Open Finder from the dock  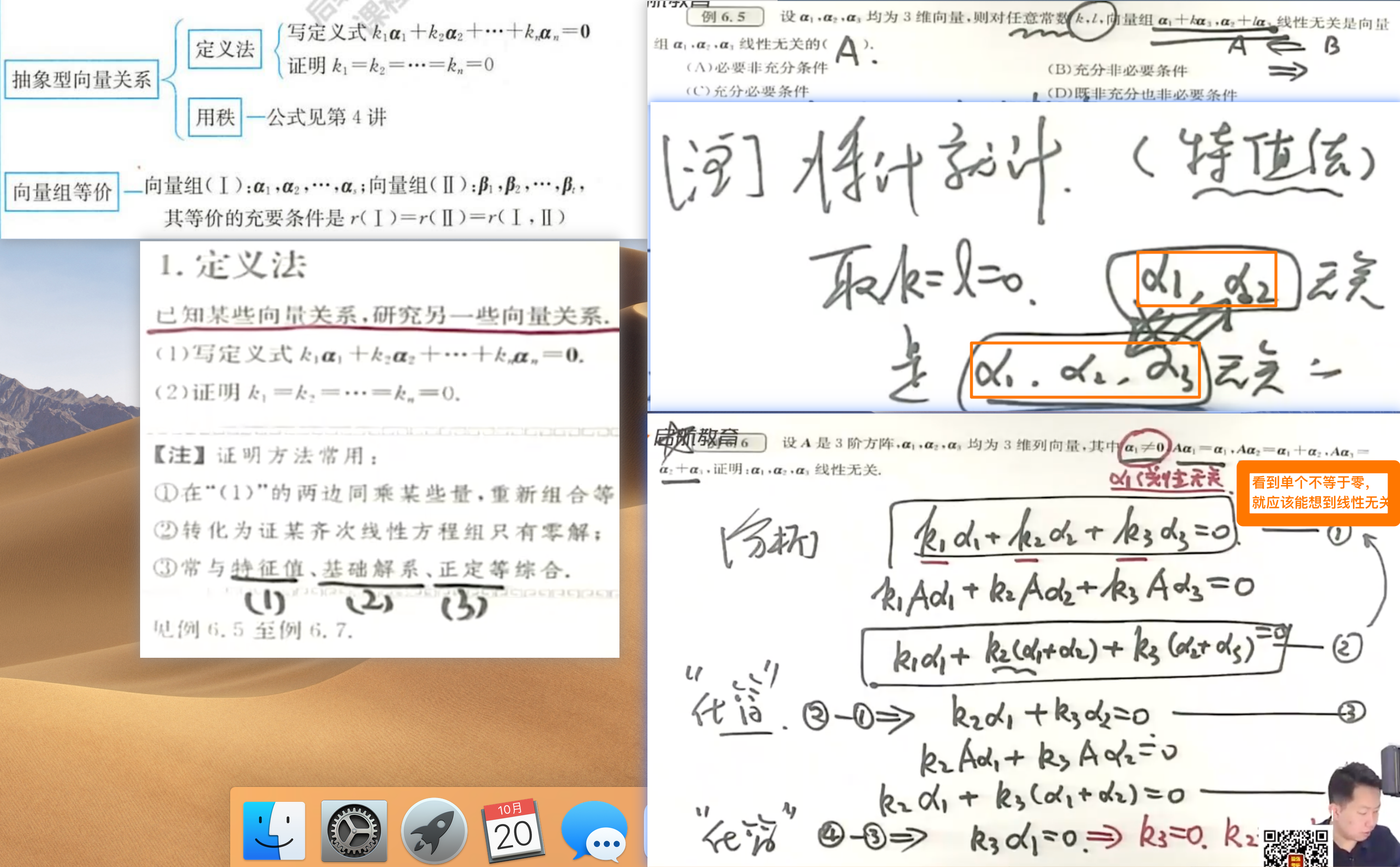274,831
